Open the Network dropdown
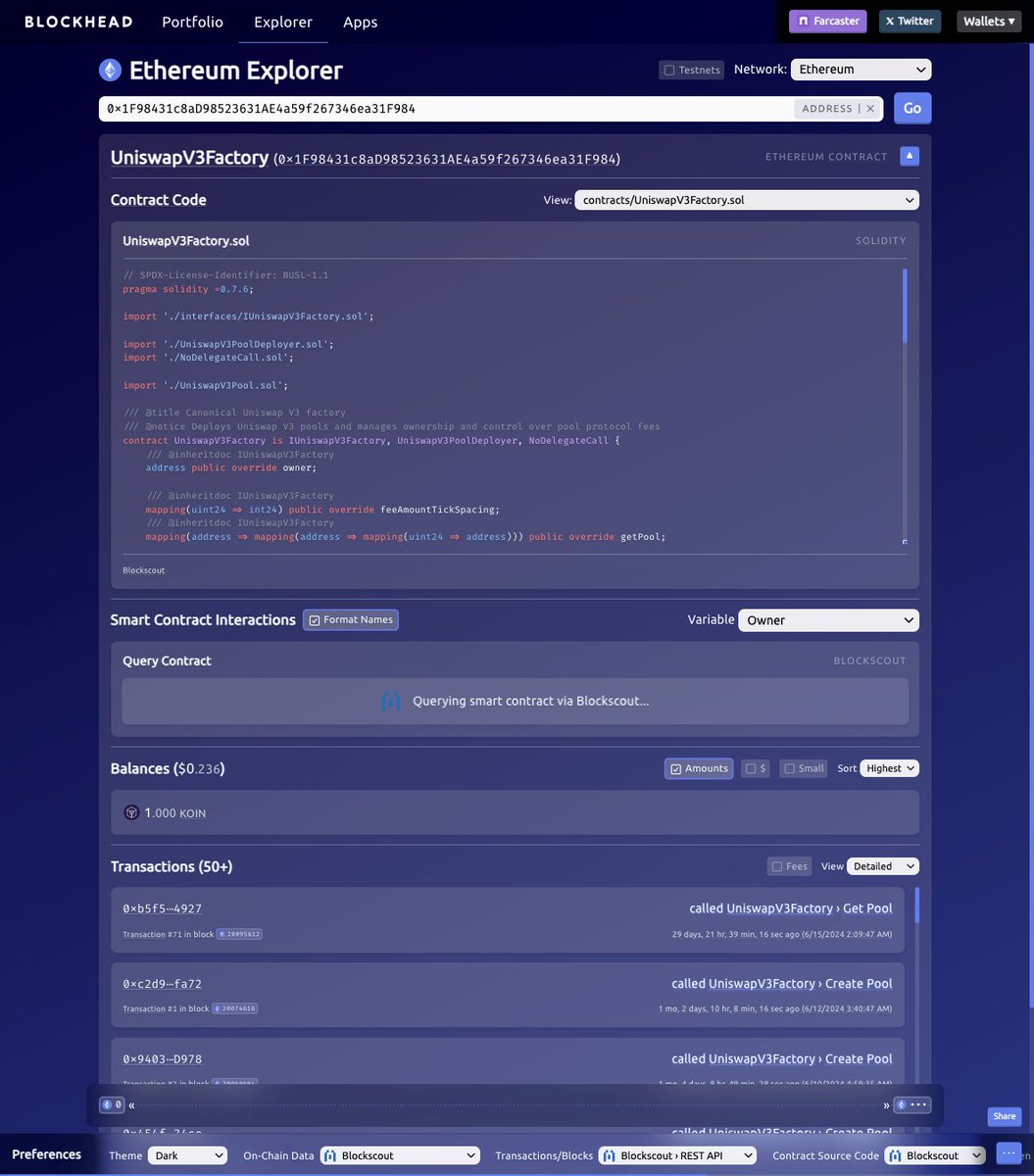Viewport: 1034px width, 1176px height. point(860,69)
